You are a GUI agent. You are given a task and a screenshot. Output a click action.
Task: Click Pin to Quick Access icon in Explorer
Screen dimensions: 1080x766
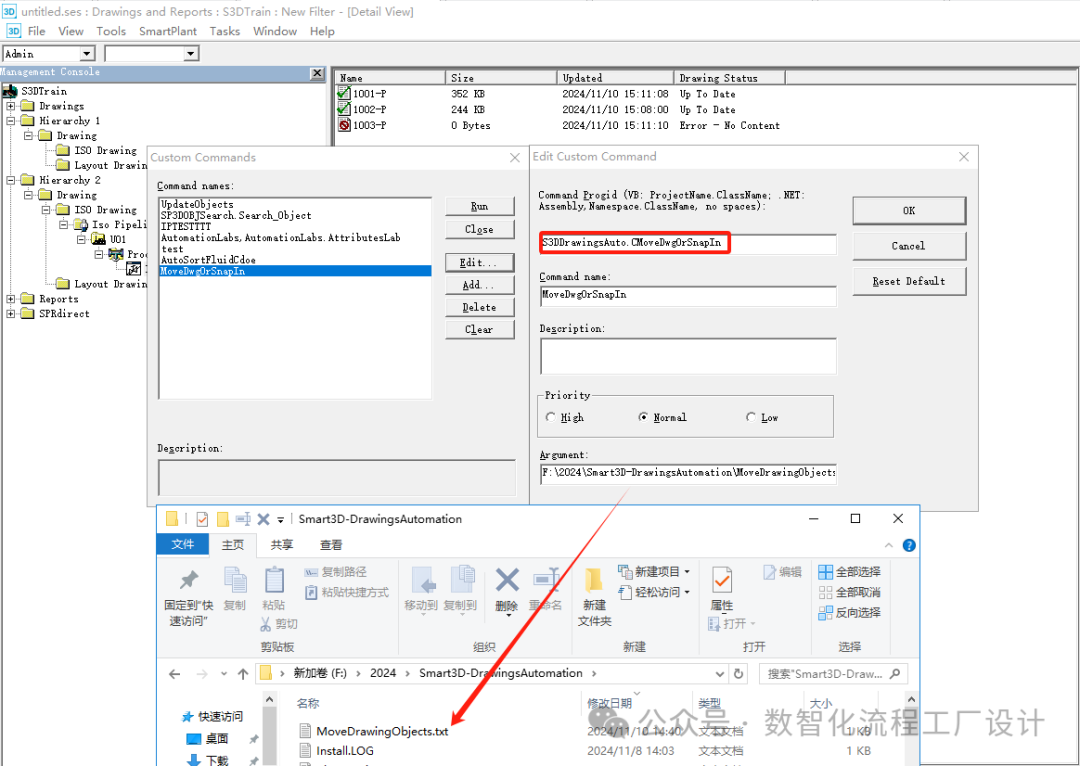pos(188,581)
